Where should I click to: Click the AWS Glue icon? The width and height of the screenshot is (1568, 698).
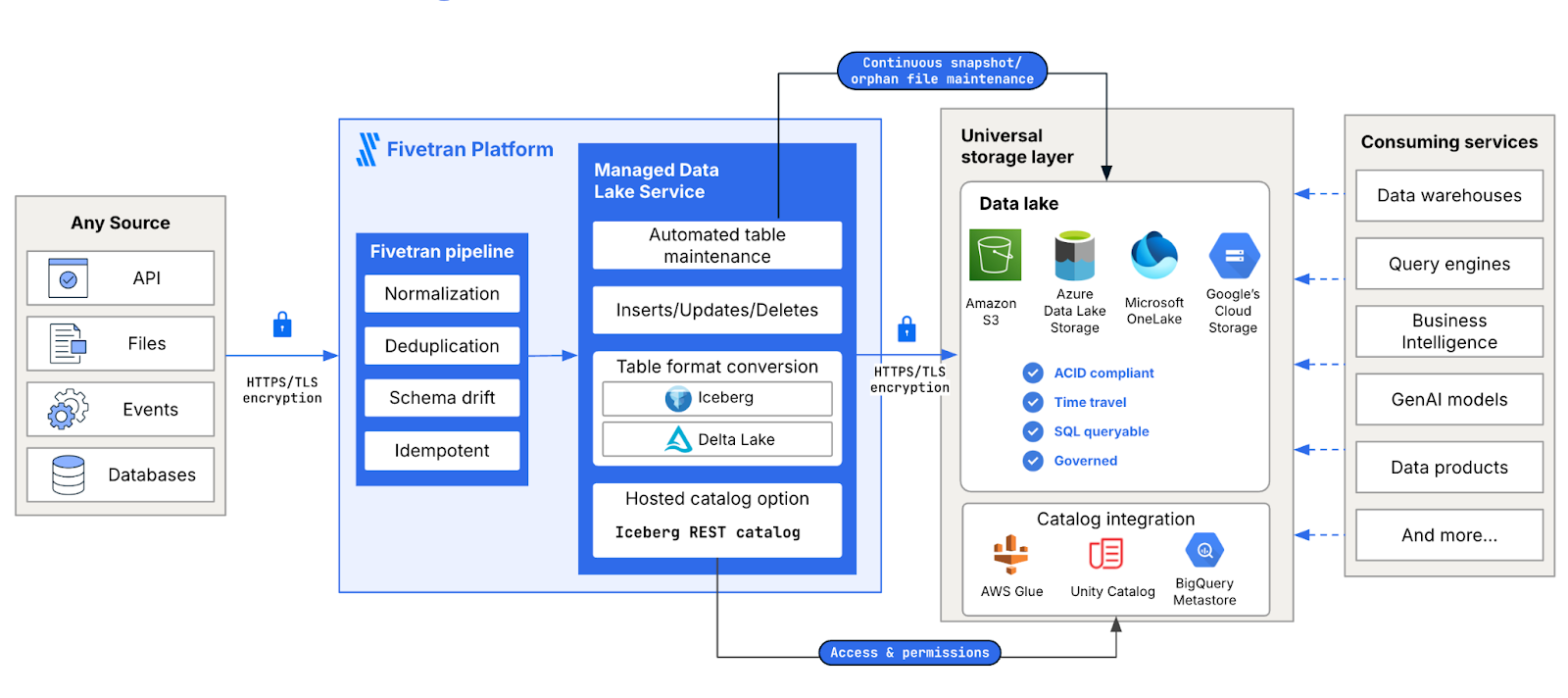coord(1010,554)
